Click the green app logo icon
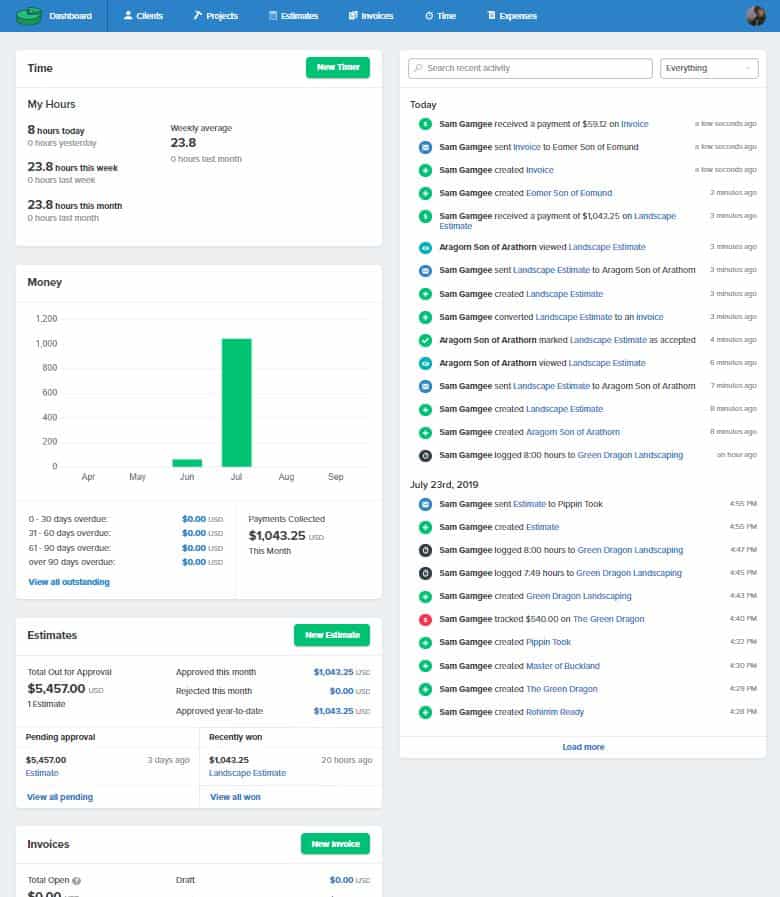 29,15
